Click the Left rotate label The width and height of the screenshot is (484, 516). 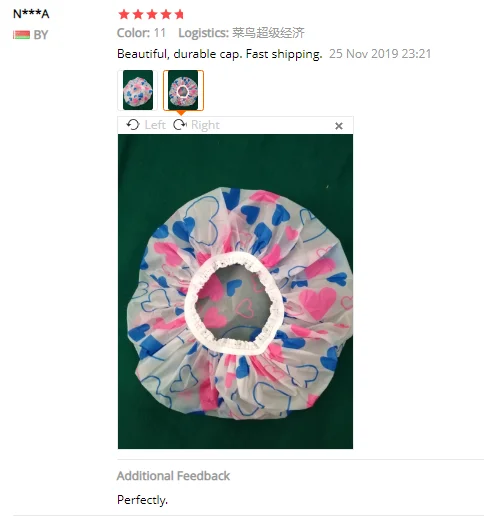click(155, 125)
